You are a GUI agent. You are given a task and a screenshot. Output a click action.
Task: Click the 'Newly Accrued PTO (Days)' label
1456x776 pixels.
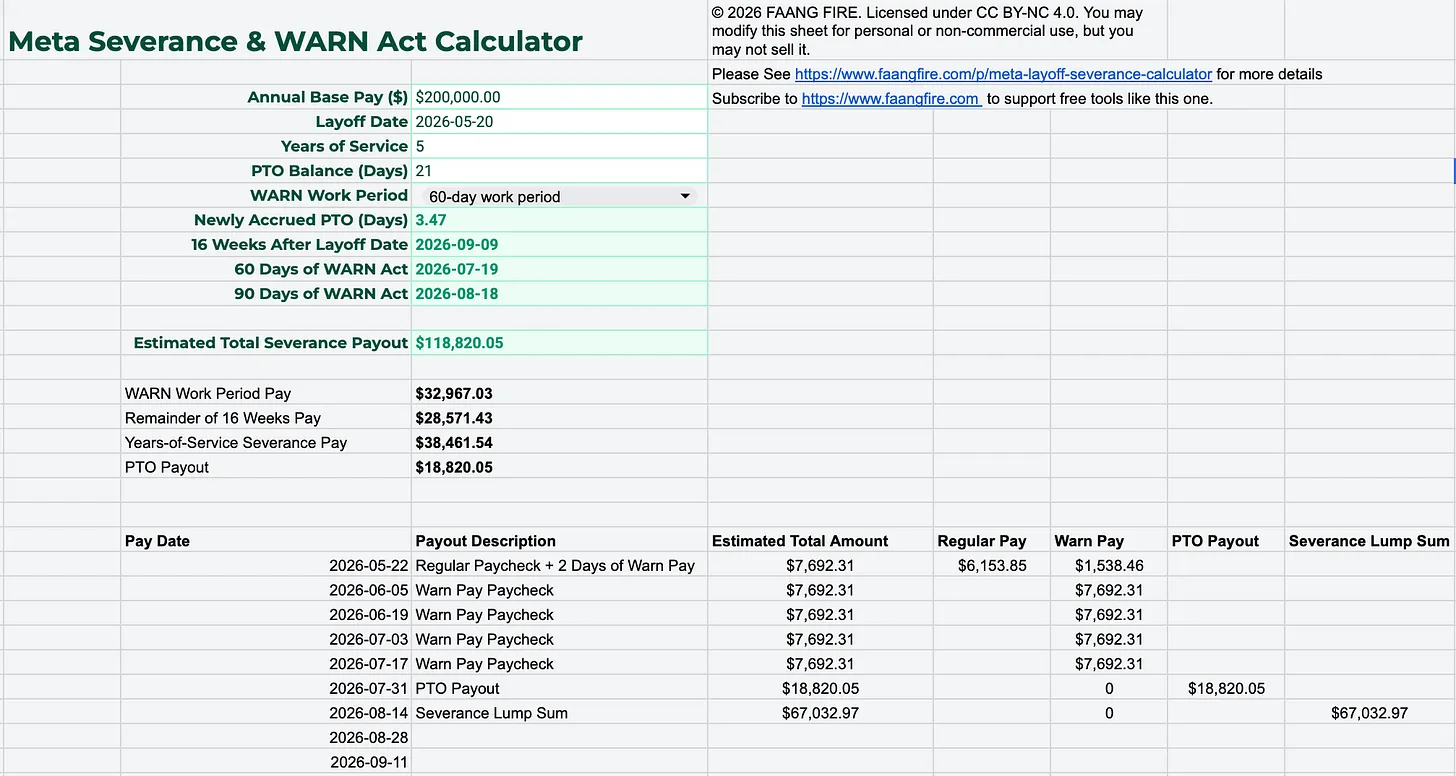pos(301,220)
